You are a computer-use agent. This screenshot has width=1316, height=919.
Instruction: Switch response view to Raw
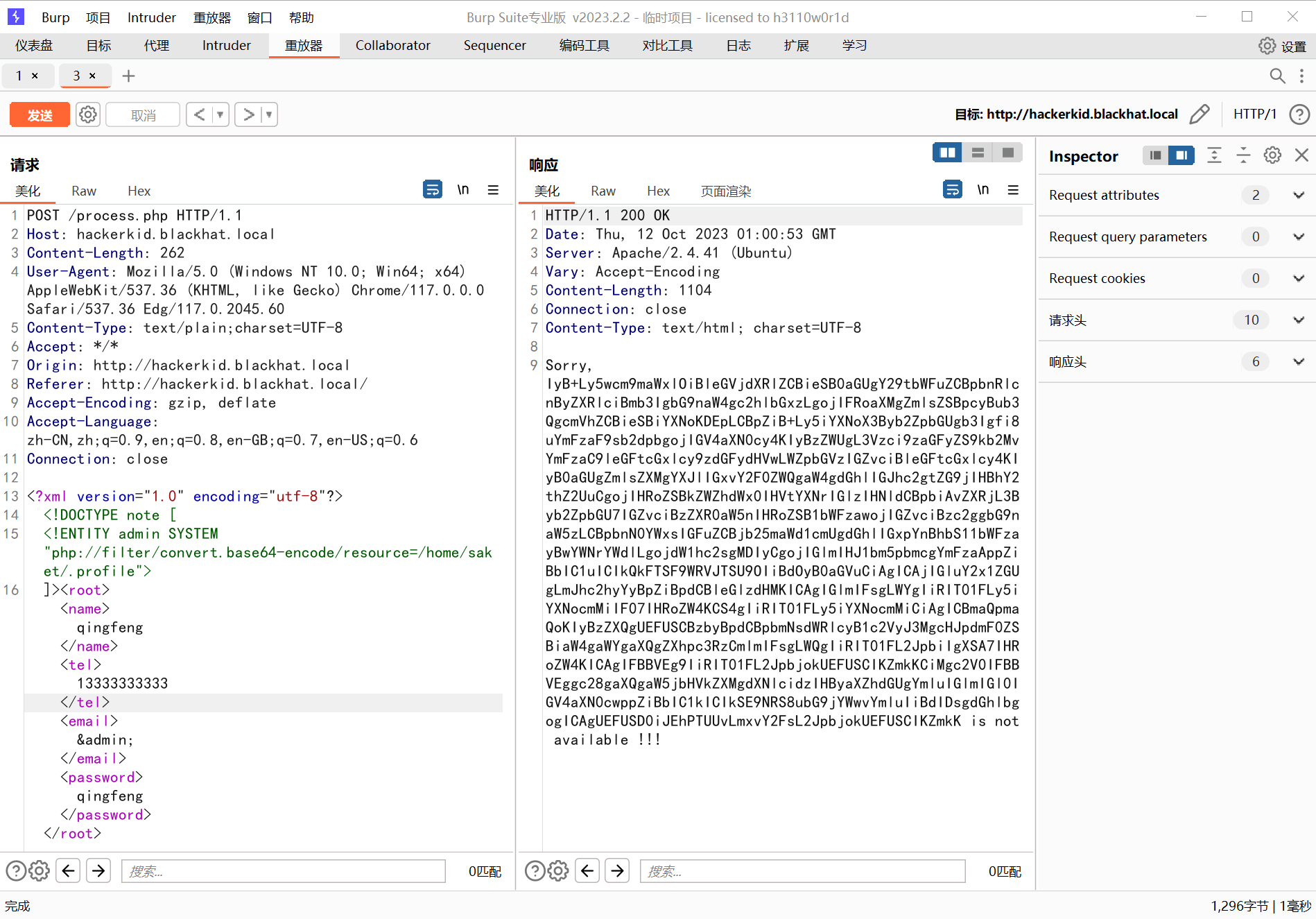click(603, 191)
